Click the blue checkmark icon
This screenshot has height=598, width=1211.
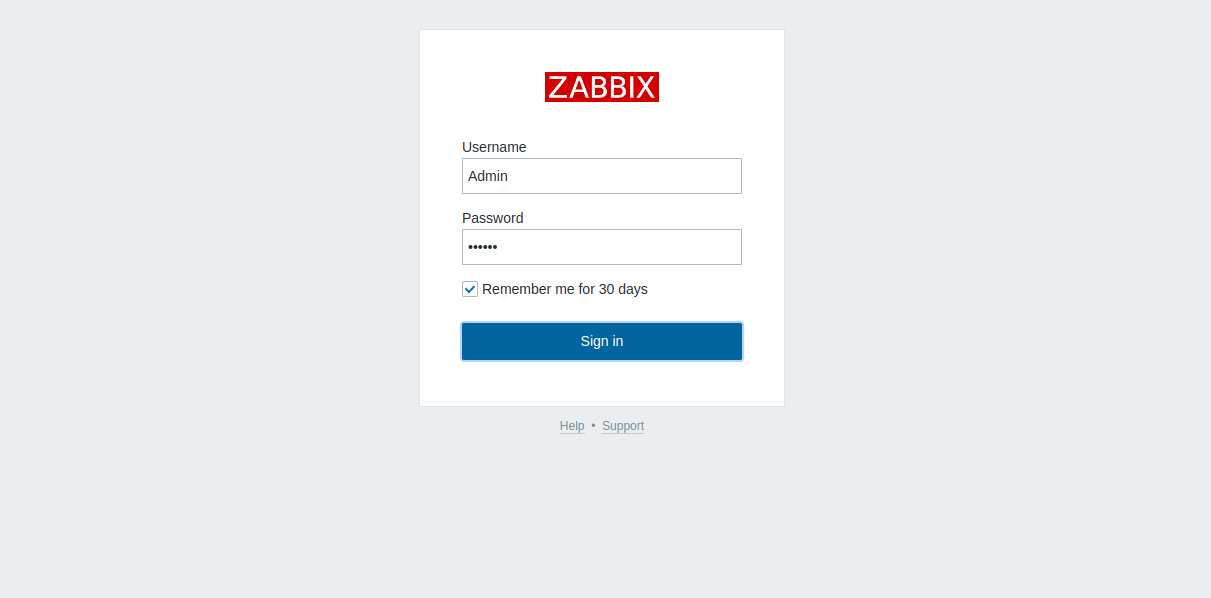point(470,289)
